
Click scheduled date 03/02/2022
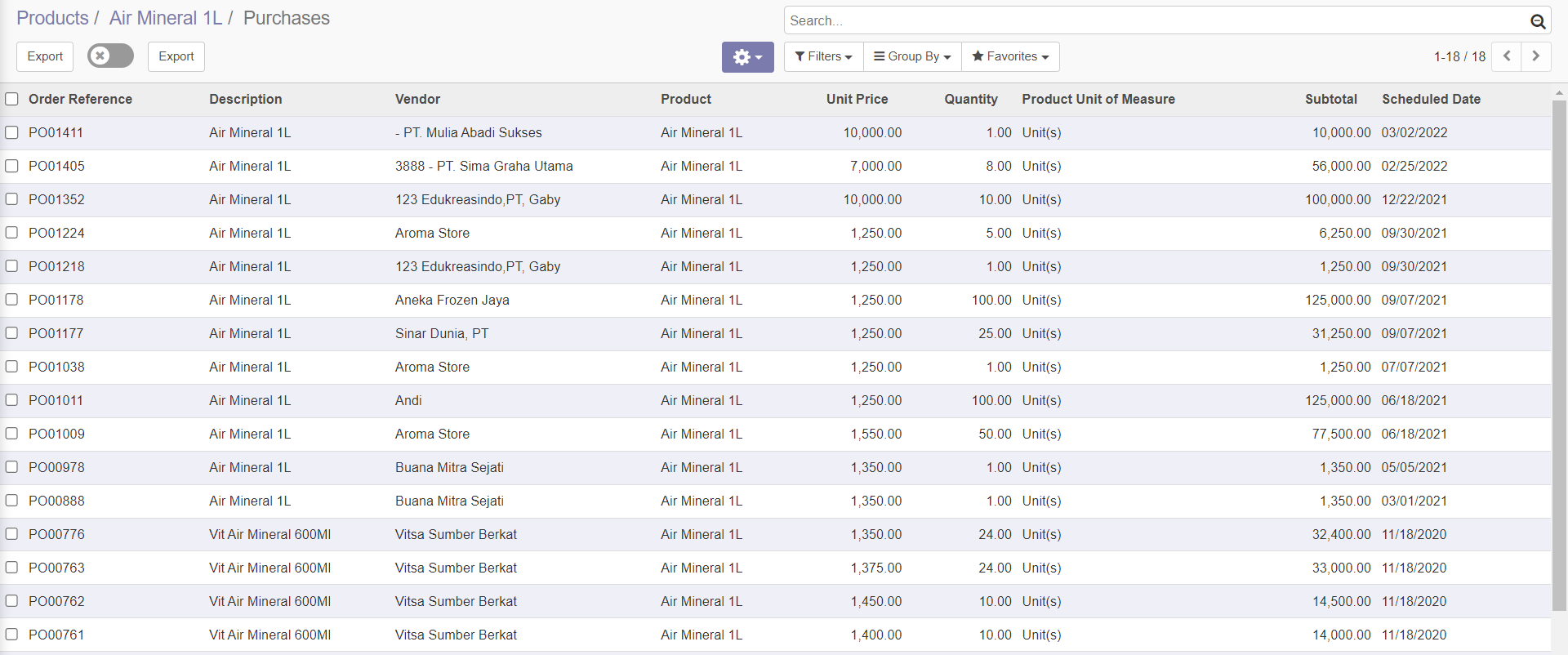(1414, 132)
